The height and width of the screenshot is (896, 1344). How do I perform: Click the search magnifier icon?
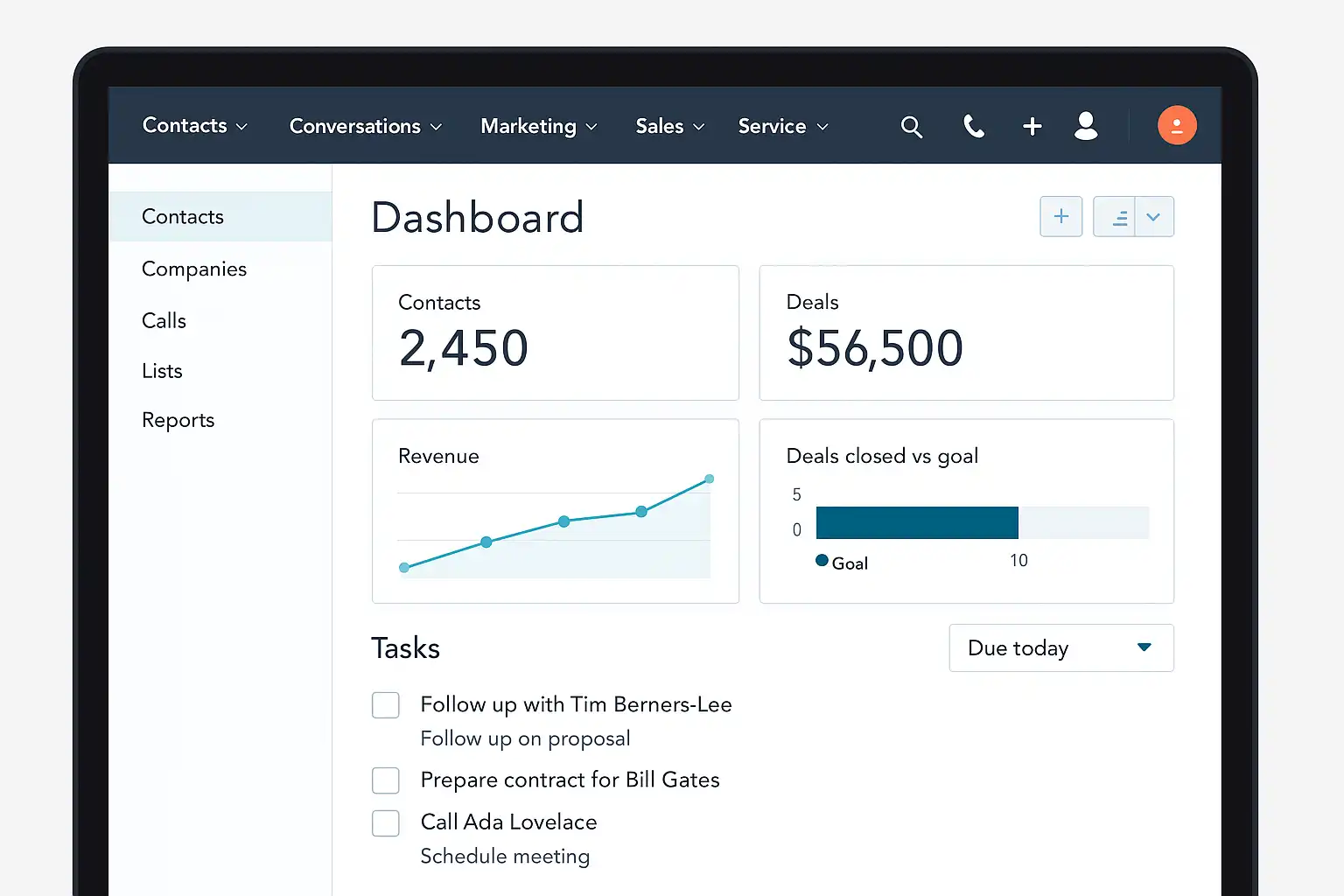(x=911, y=127)
